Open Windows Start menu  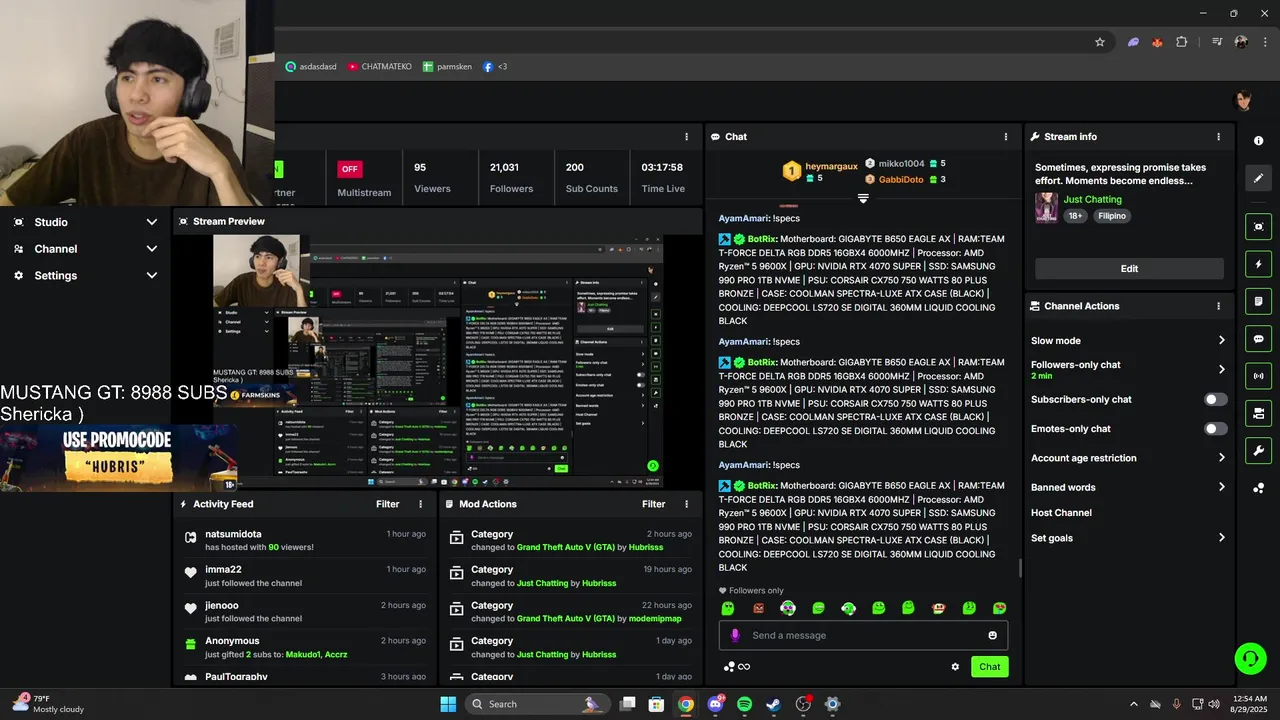click(447, 704)
